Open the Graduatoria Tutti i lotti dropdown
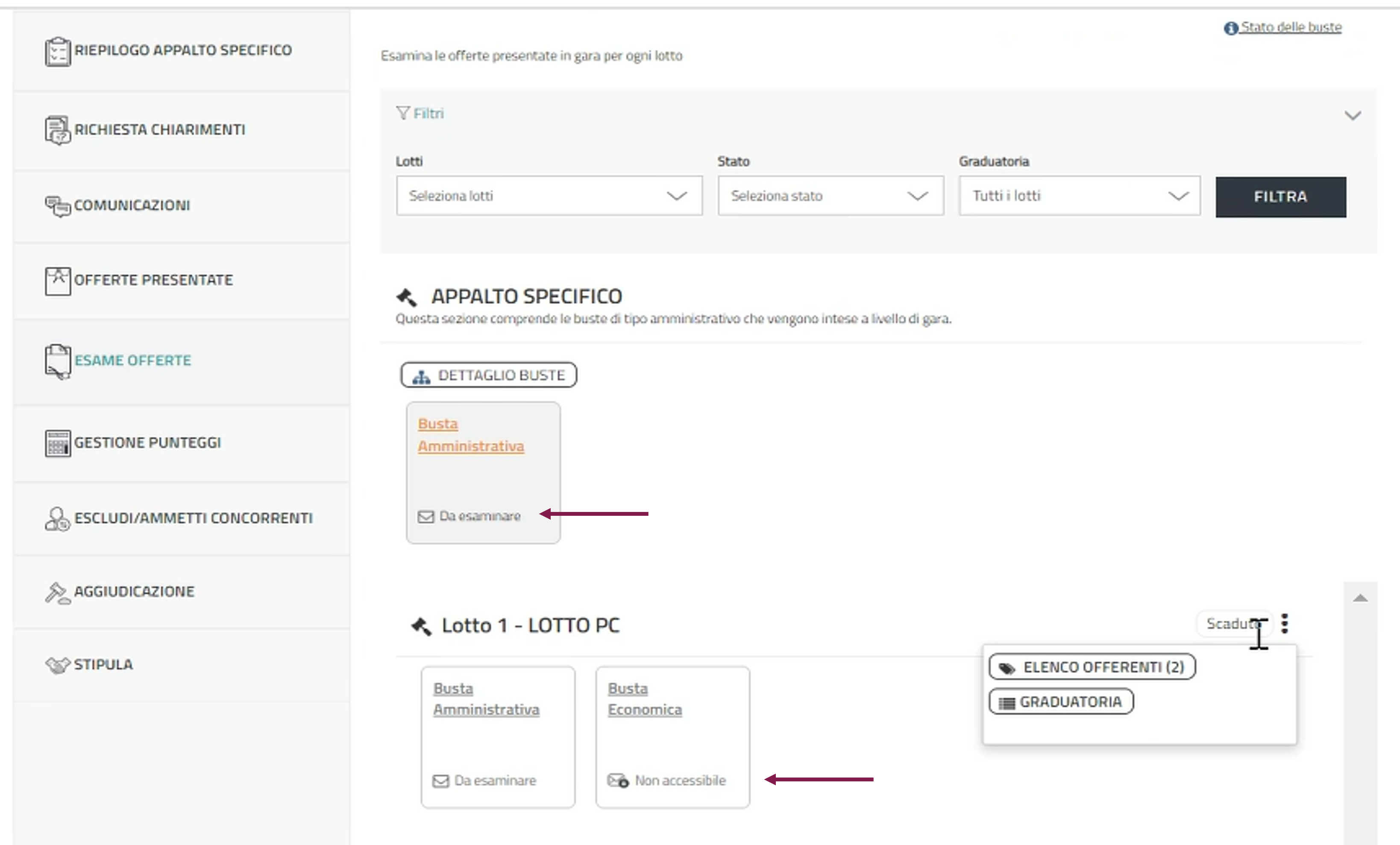Image resolution: width=1400 pixels, height=845 pixels. [x=1079, y=196]
